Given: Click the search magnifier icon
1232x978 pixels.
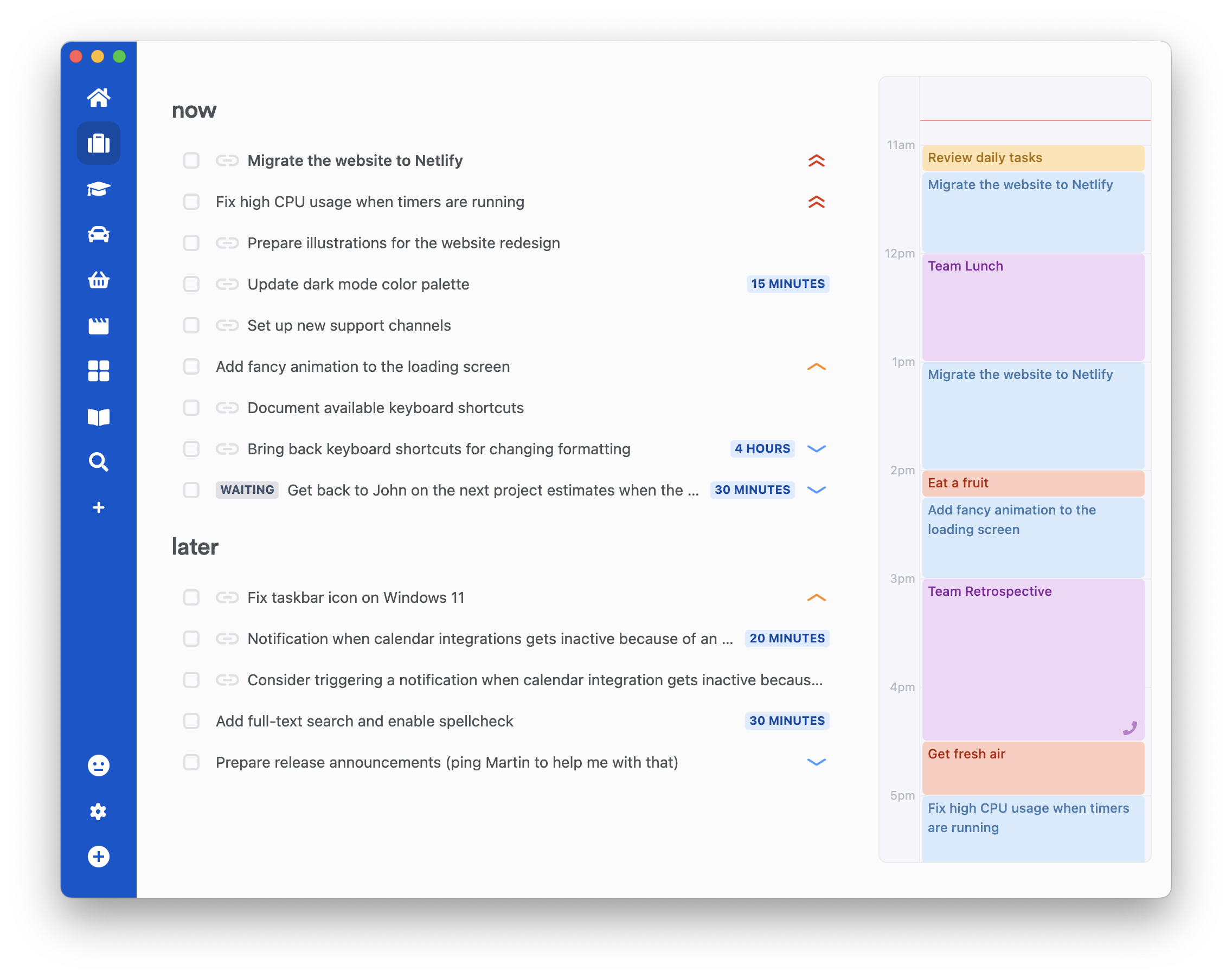Looking at the screenshot, I should tap(98, 461).
